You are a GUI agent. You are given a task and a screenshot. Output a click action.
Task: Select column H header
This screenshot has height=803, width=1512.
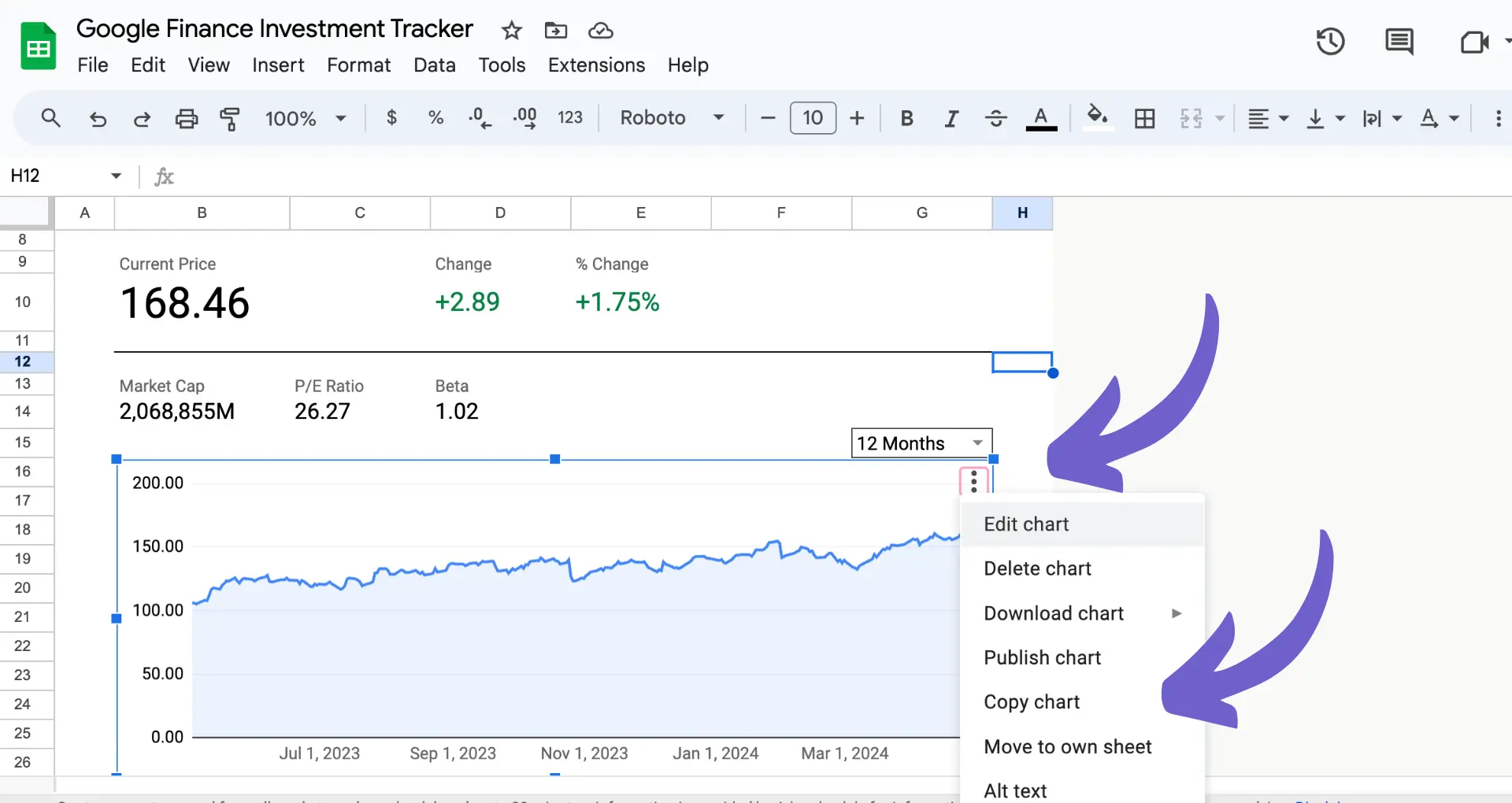pos(1022,213)
